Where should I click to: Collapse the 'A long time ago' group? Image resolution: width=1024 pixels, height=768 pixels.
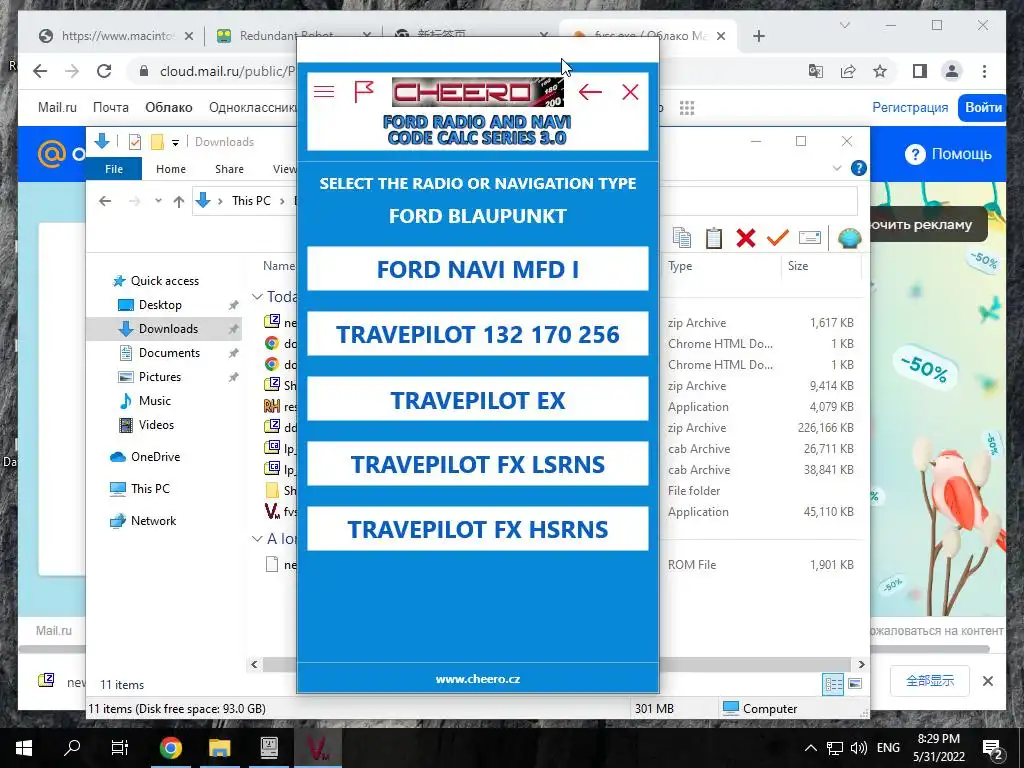click(257, 539)
